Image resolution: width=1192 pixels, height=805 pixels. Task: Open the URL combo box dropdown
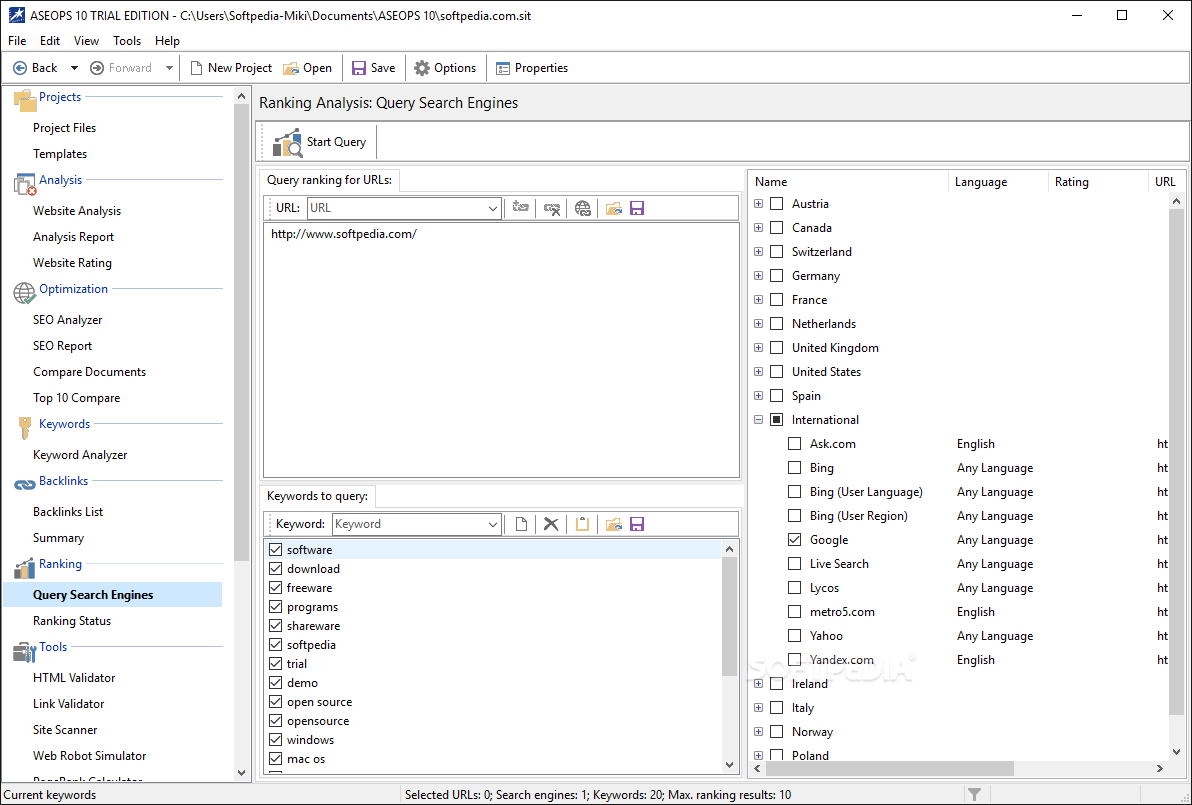[493, 208]
